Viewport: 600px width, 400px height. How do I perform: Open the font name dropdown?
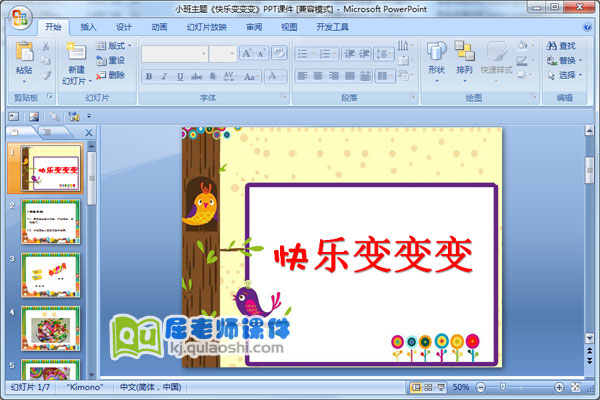[x=204, y=54]
